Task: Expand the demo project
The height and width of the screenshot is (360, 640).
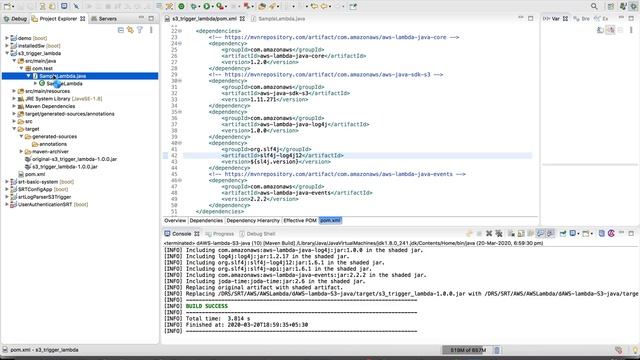Action: [7, 38]
